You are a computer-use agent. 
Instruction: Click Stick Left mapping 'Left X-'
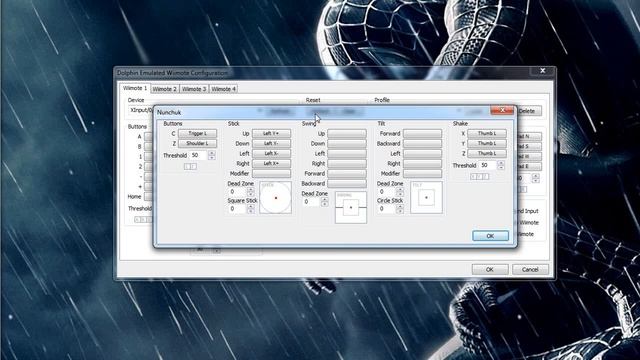pos(271,153)
